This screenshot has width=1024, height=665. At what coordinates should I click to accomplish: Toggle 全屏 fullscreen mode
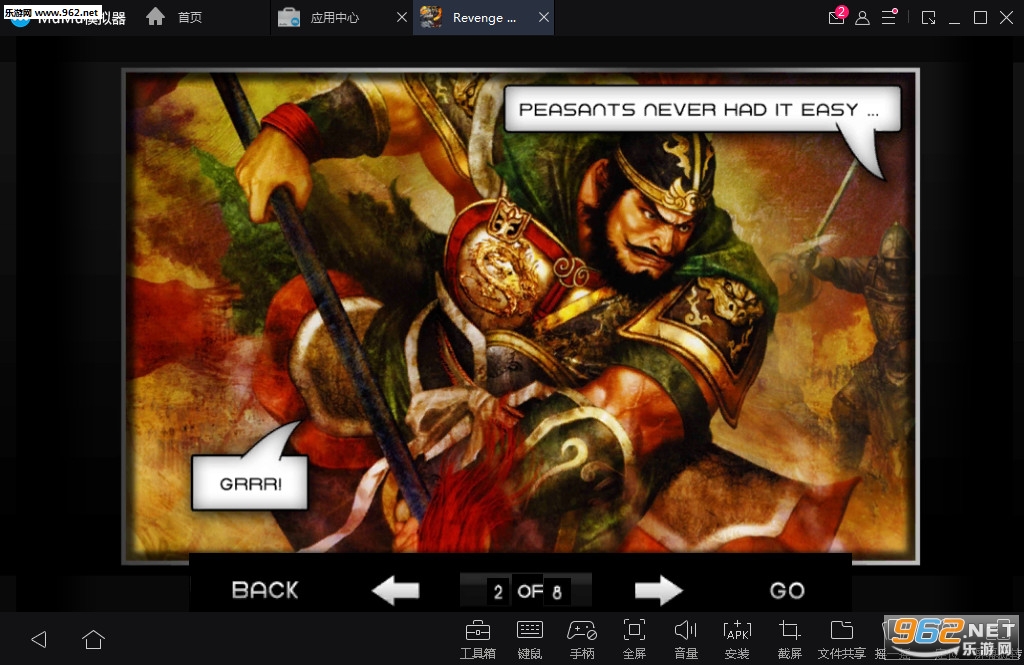click(634, 638)
